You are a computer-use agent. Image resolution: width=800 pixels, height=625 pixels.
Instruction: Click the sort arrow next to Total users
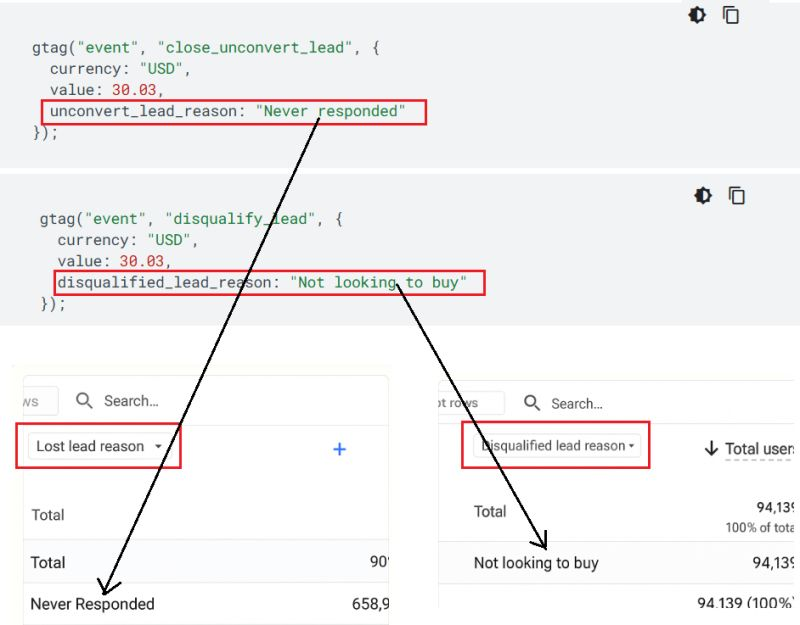[711, 448]
